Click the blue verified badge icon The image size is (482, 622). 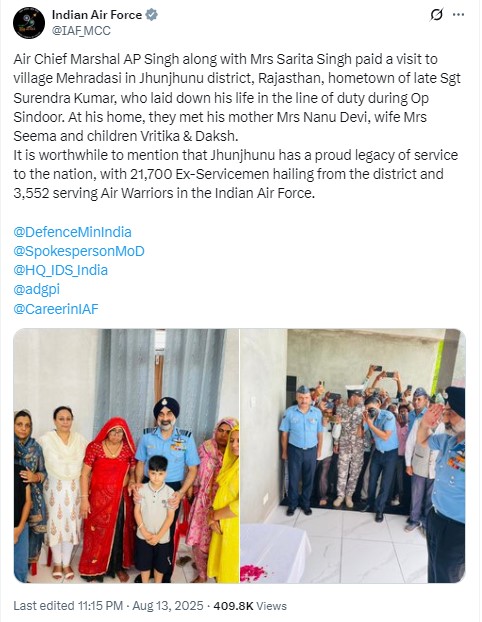point(152,15)
